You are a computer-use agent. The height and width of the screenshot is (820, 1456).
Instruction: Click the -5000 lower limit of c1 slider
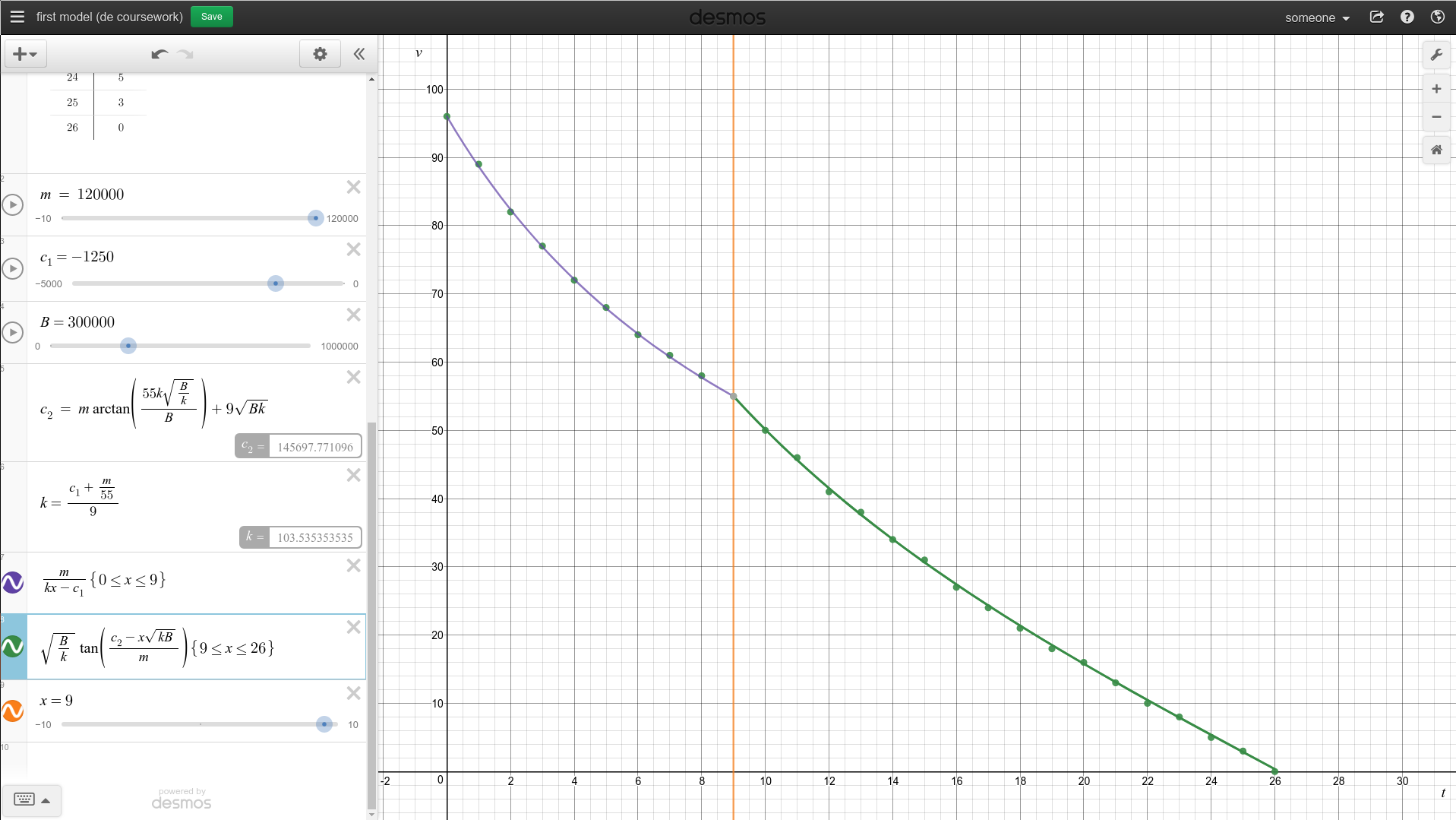click(x=49, y=284)
